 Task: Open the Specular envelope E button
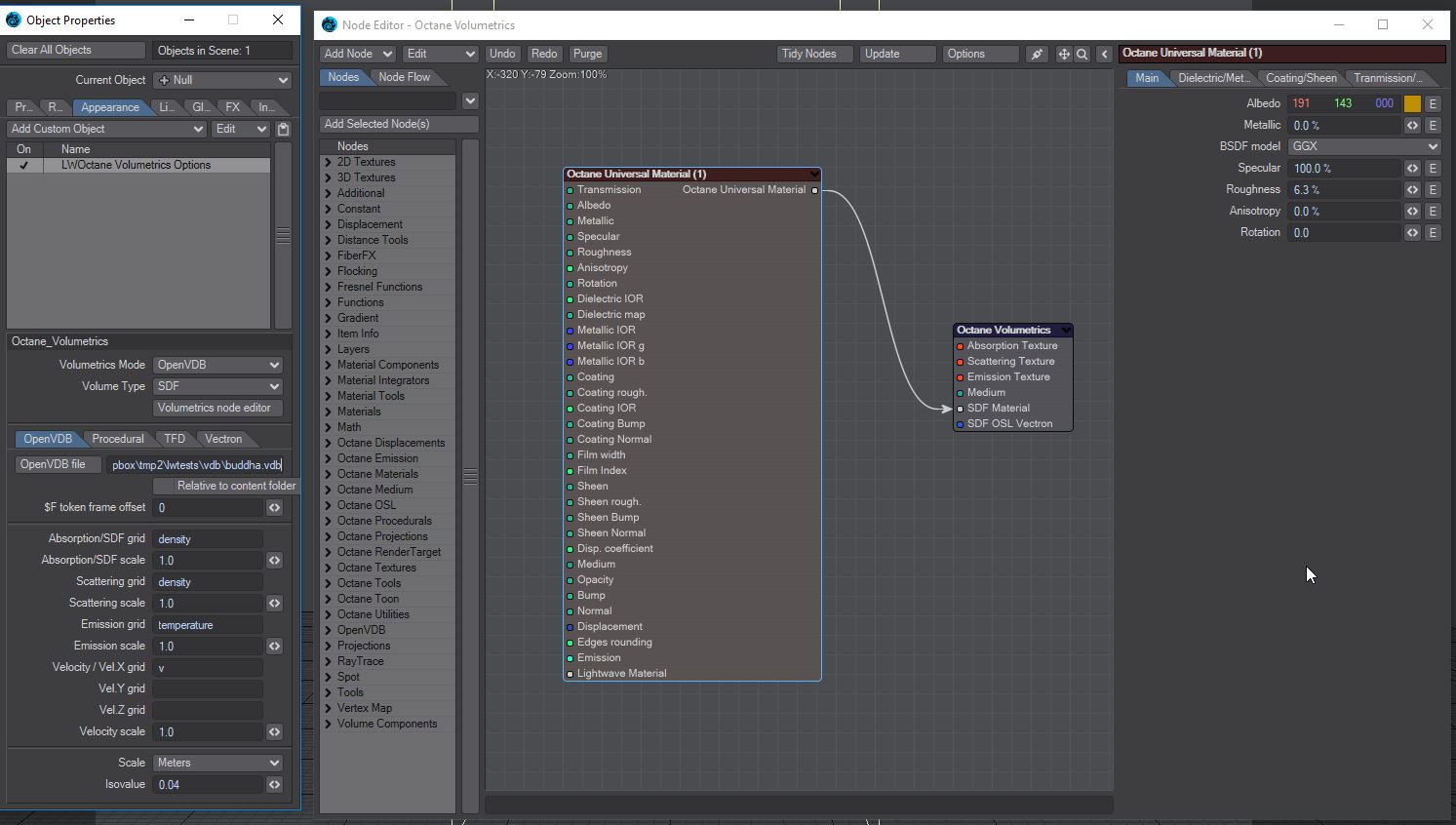point(1433,168)
